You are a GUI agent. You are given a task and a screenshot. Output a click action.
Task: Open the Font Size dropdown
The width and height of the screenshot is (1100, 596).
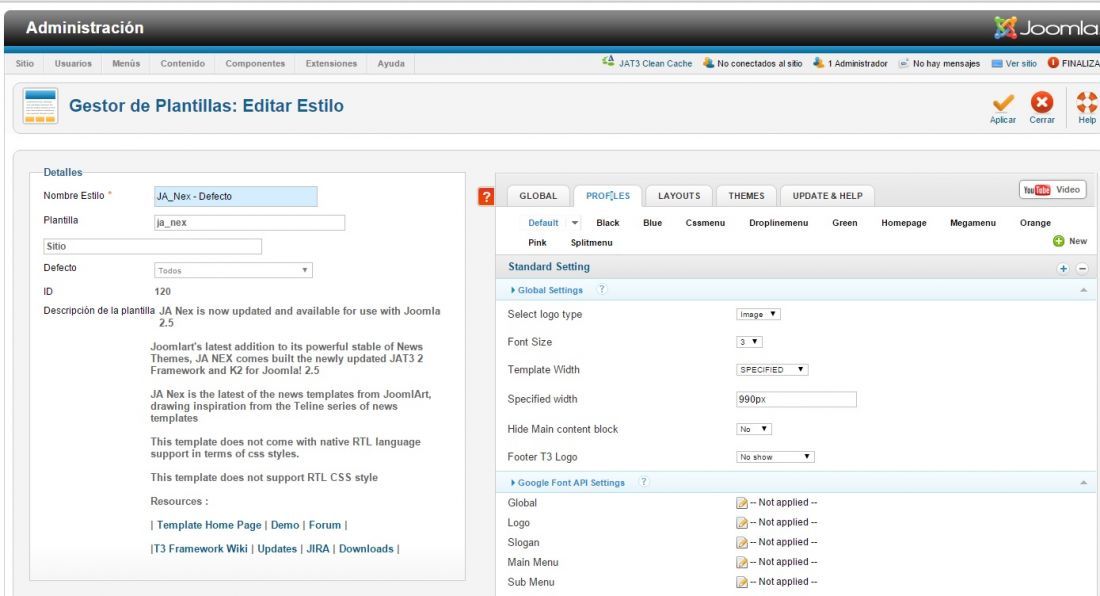[x=749, y=341]
